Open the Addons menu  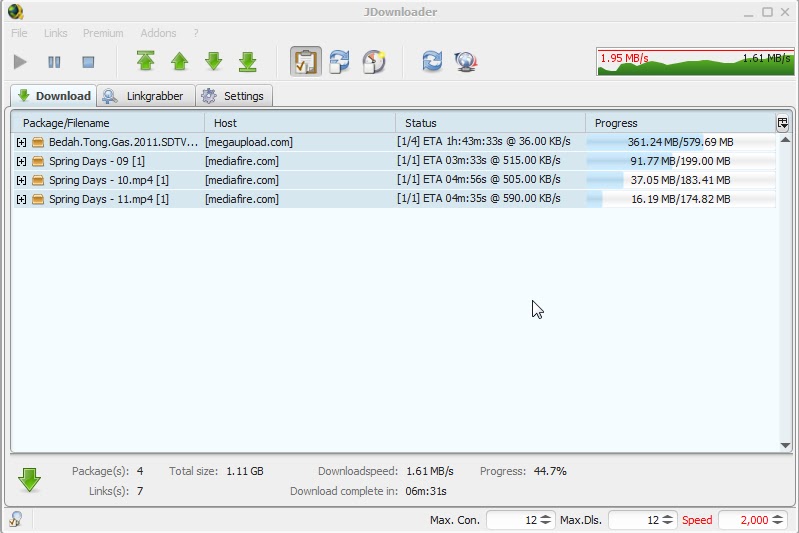(158, 33)
